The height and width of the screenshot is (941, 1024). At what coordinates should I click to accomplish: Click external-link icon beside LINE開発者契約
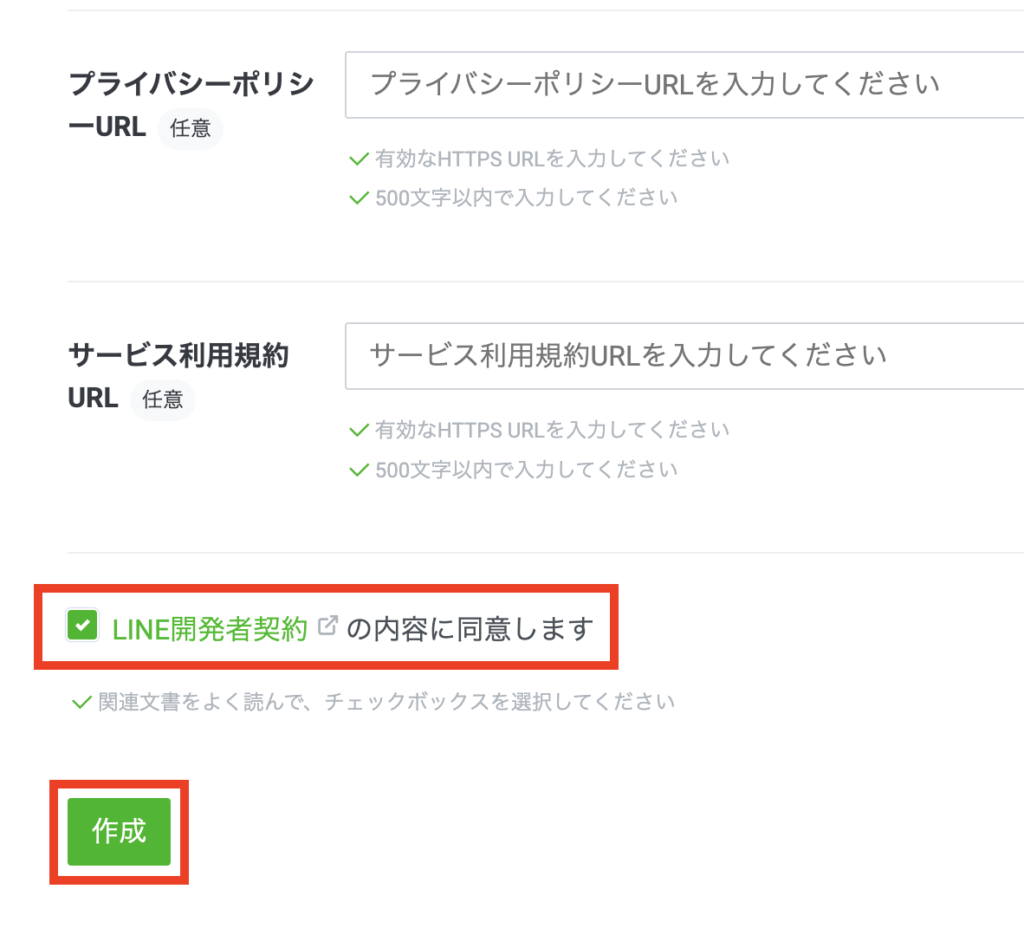pos(327,626)
